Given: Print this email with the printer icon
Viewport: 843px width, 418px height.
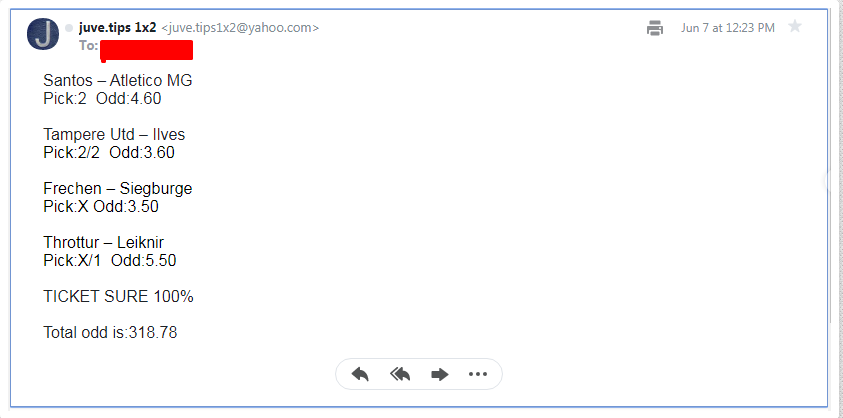Looking at the screenshot, I should 654,27.
